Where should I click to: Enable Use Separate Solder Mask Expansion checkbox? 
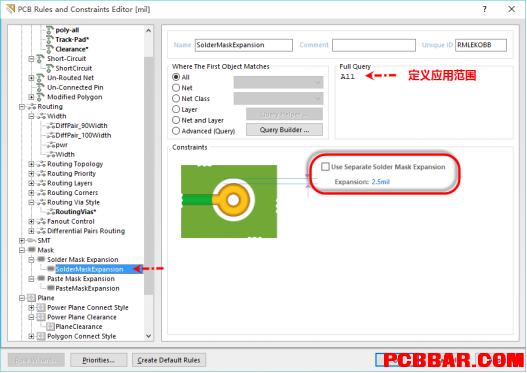tap(325, 167)
